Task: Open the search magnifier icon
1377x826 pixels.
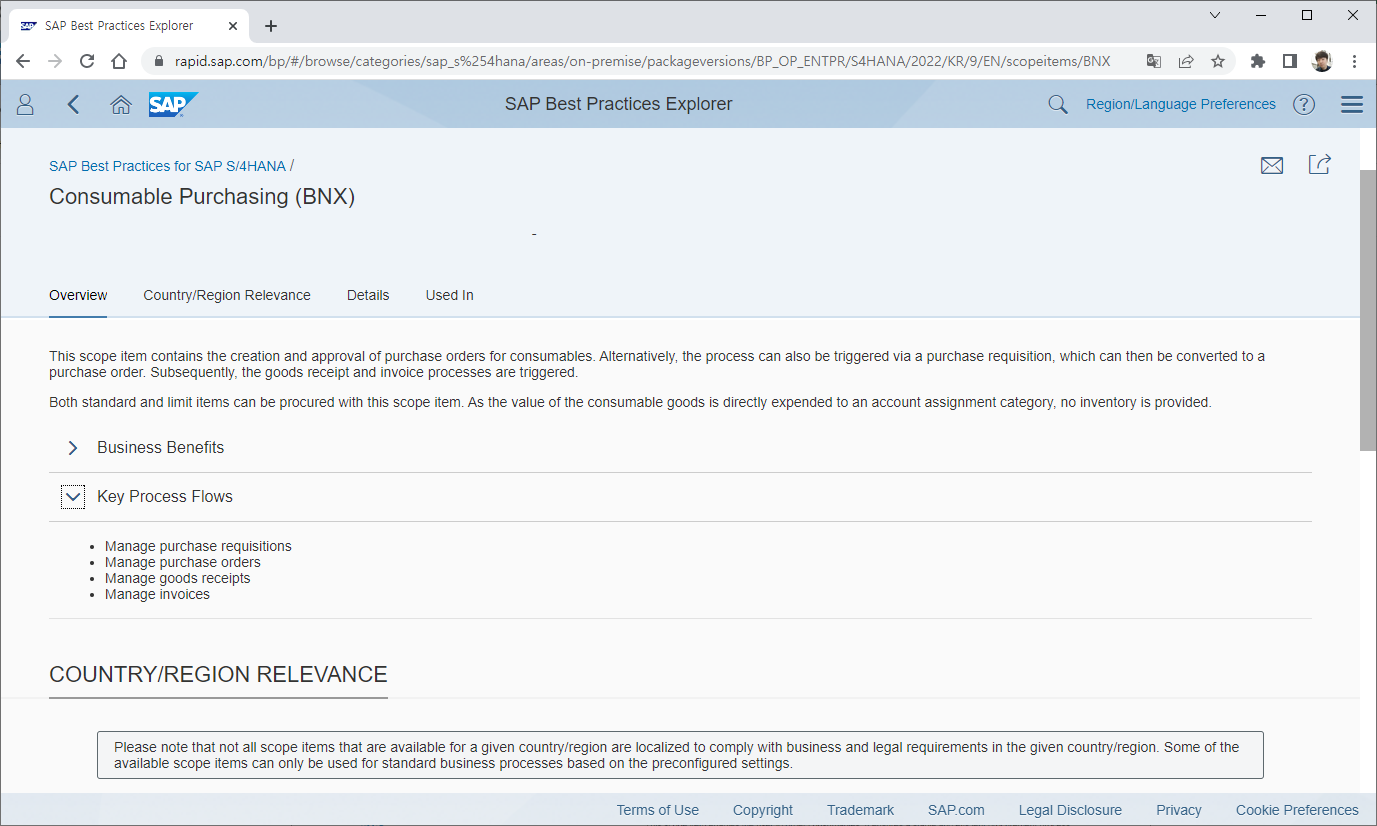Action: (x=1058, y=104)
